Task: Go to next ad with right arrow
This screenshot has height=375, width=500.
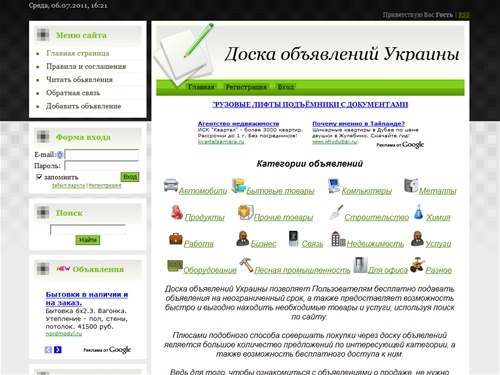Action: [x=58, y=350]
